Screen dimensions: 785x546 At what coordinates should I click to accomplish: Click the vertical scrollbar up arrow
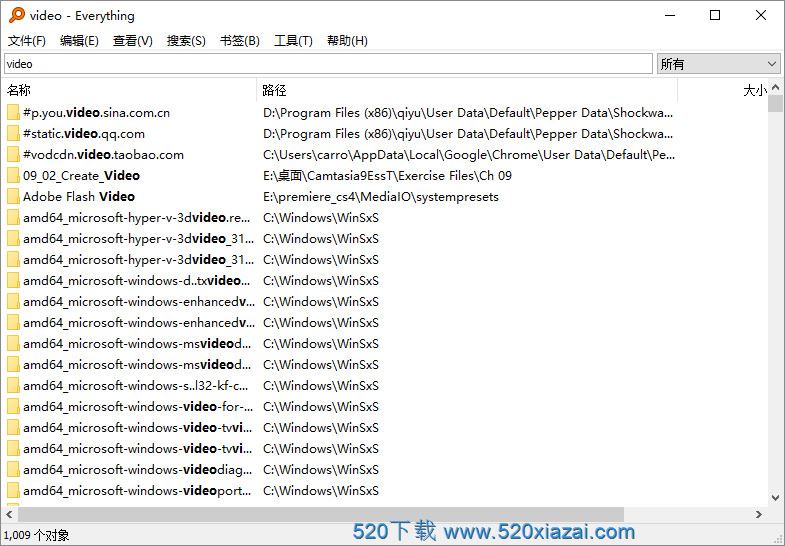[775, 88]
